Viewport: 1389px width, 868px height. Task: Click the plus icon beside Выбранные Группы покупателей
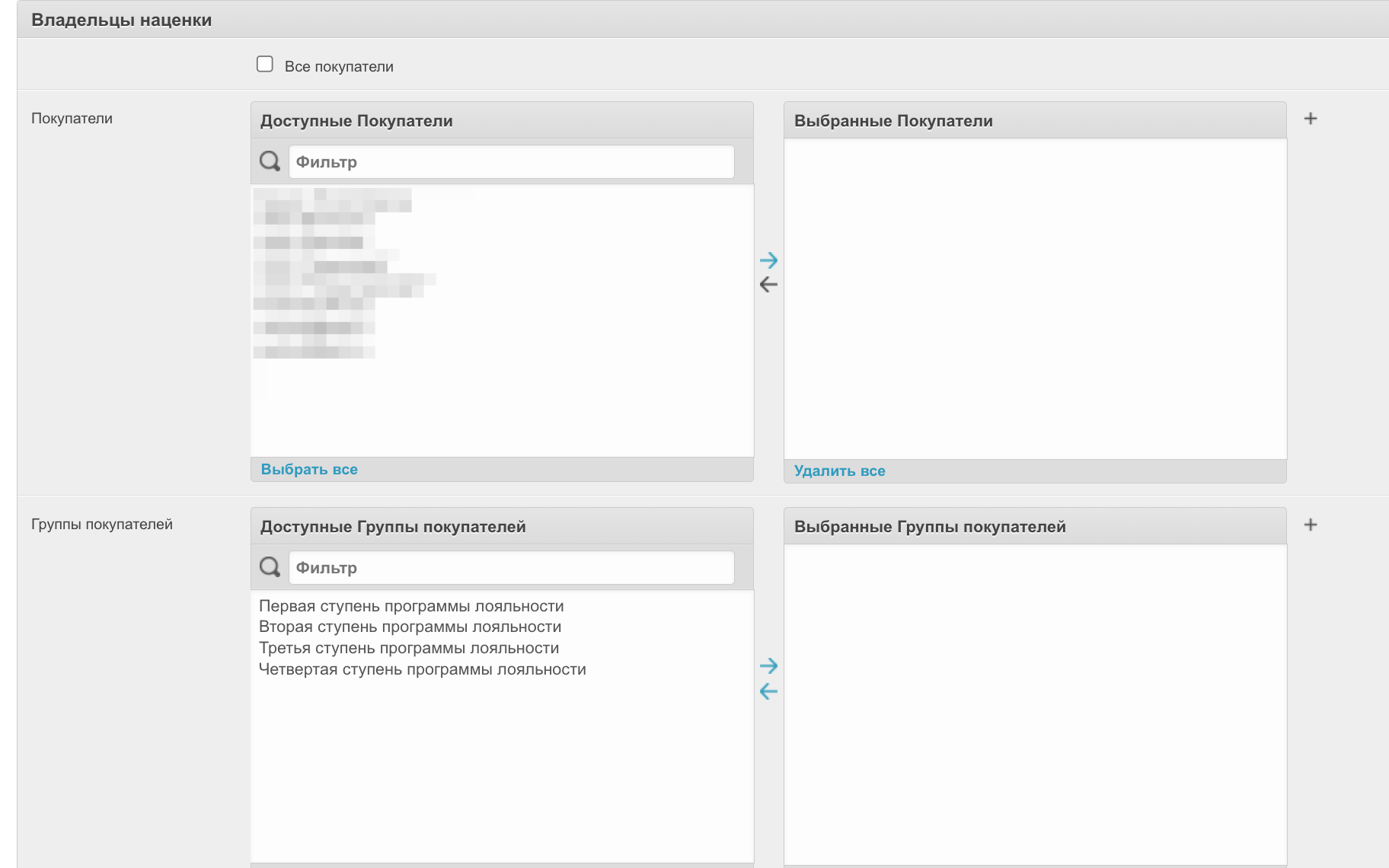coord(1310,525)
